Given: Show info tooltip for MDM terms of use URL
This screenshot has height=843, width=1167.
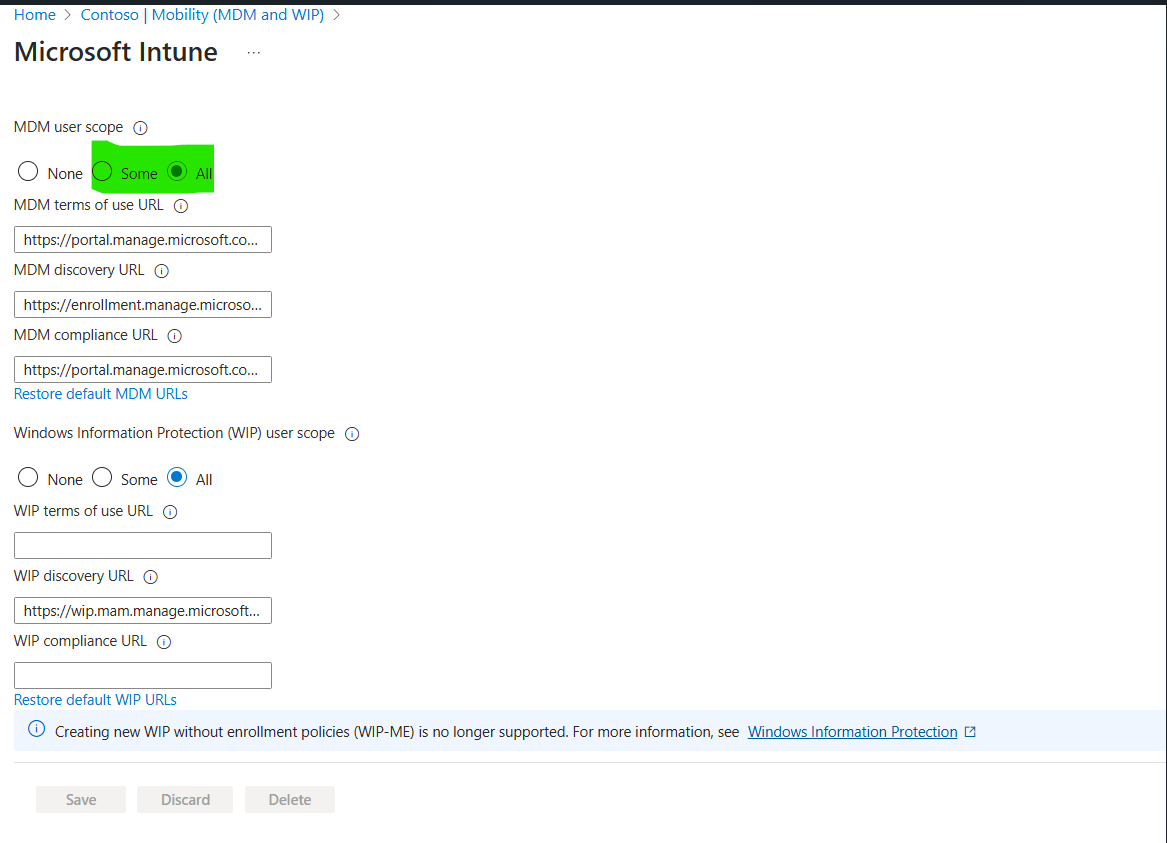Looking at the screenshot, I should 181,206.
